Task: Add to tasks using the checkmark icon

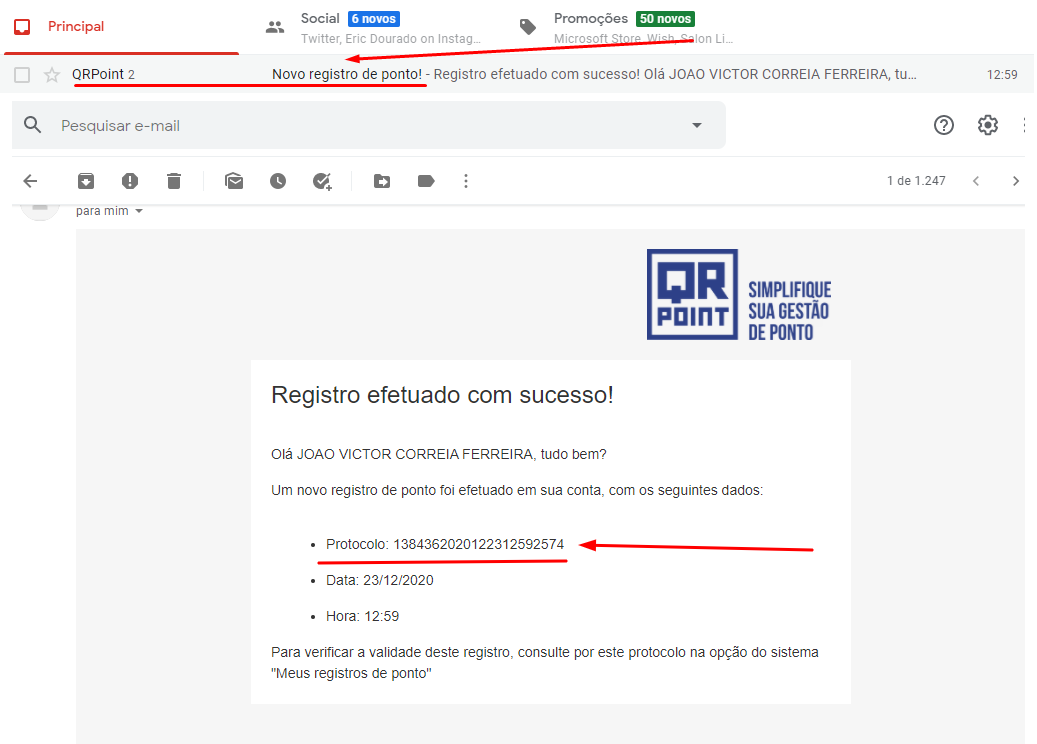Action: coord(322,181)
